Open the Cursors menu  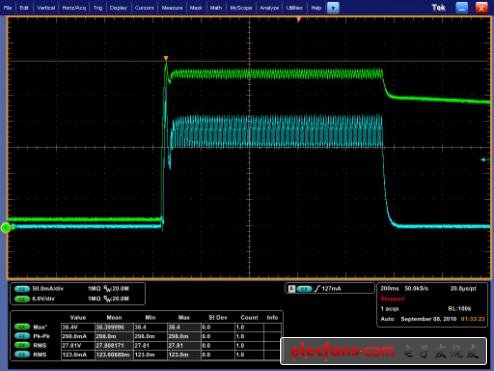144,8
